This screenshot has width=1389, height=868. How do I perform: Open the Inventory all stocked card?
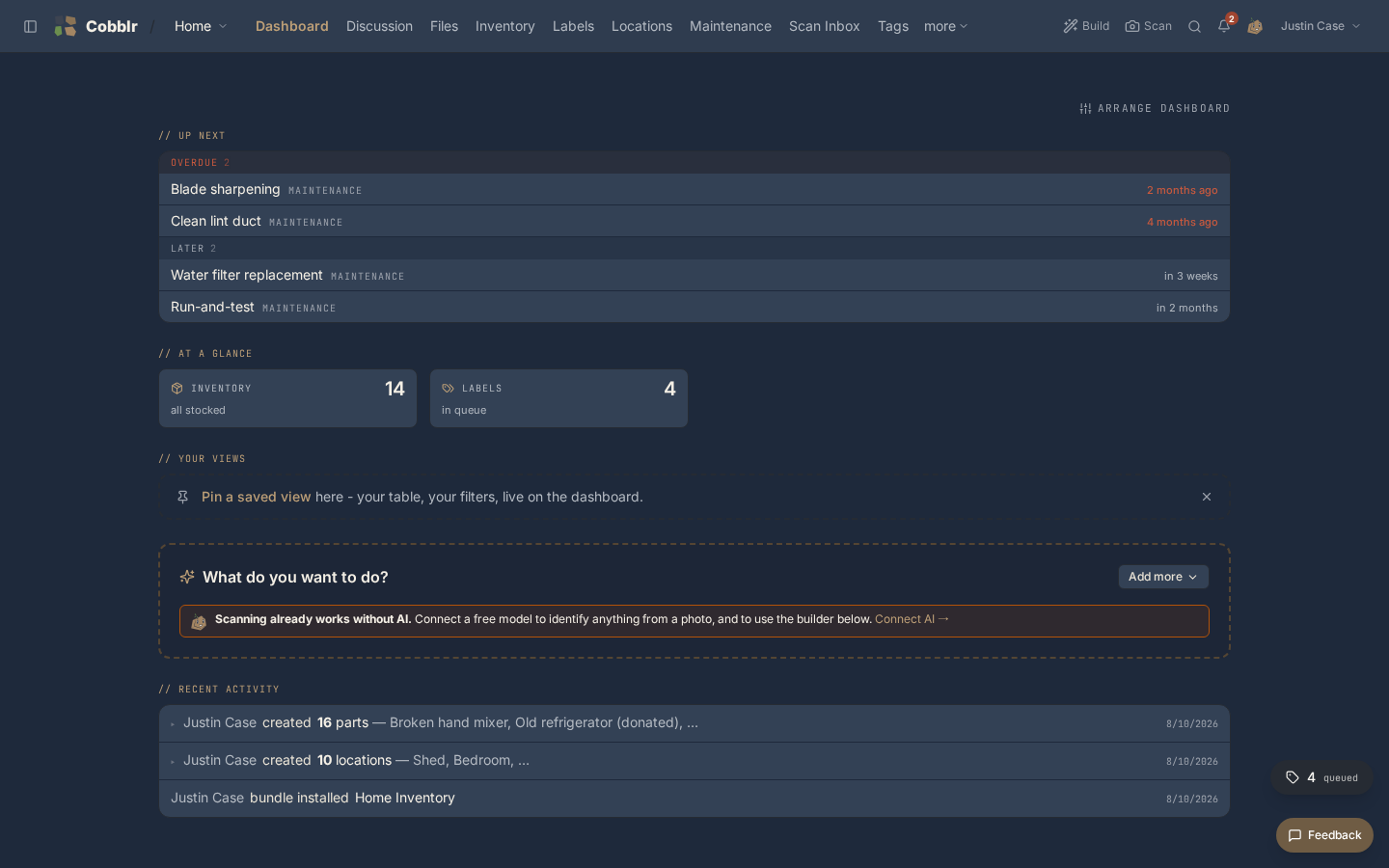click(287, 398)
